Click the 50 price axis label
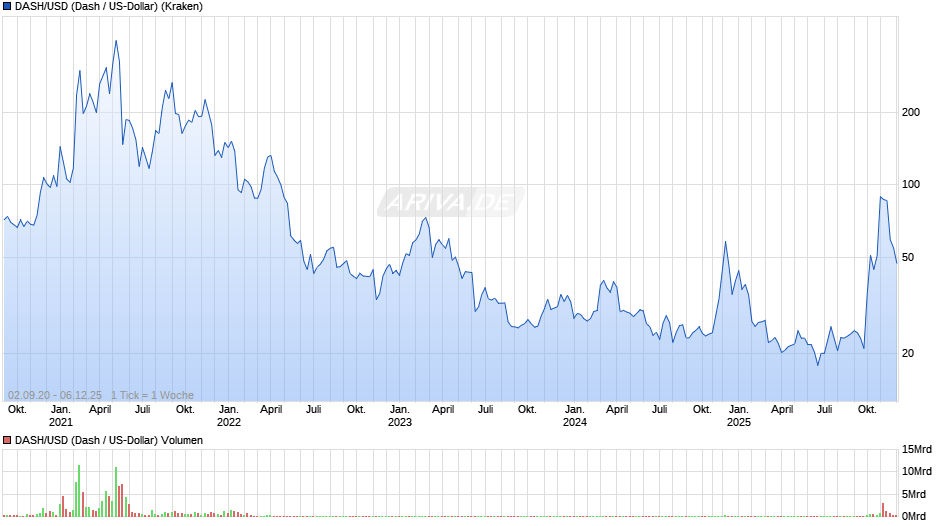 click(908, 257)
